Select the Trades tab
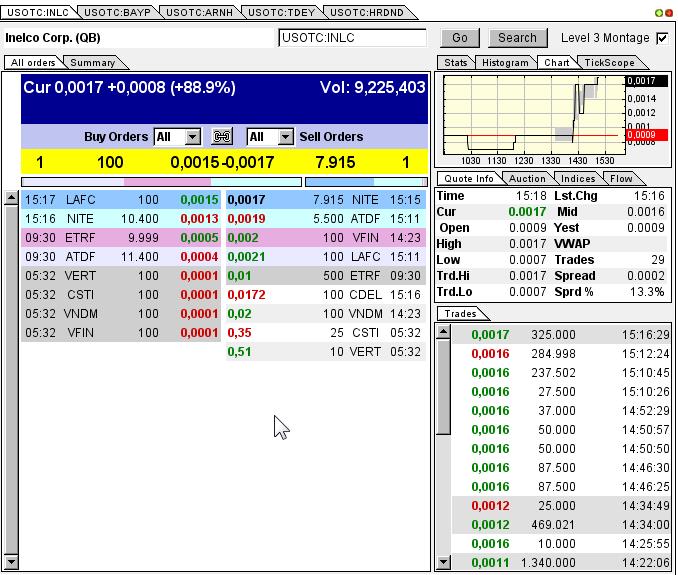Viewport: 678px width, 575px height. [461, 313]
